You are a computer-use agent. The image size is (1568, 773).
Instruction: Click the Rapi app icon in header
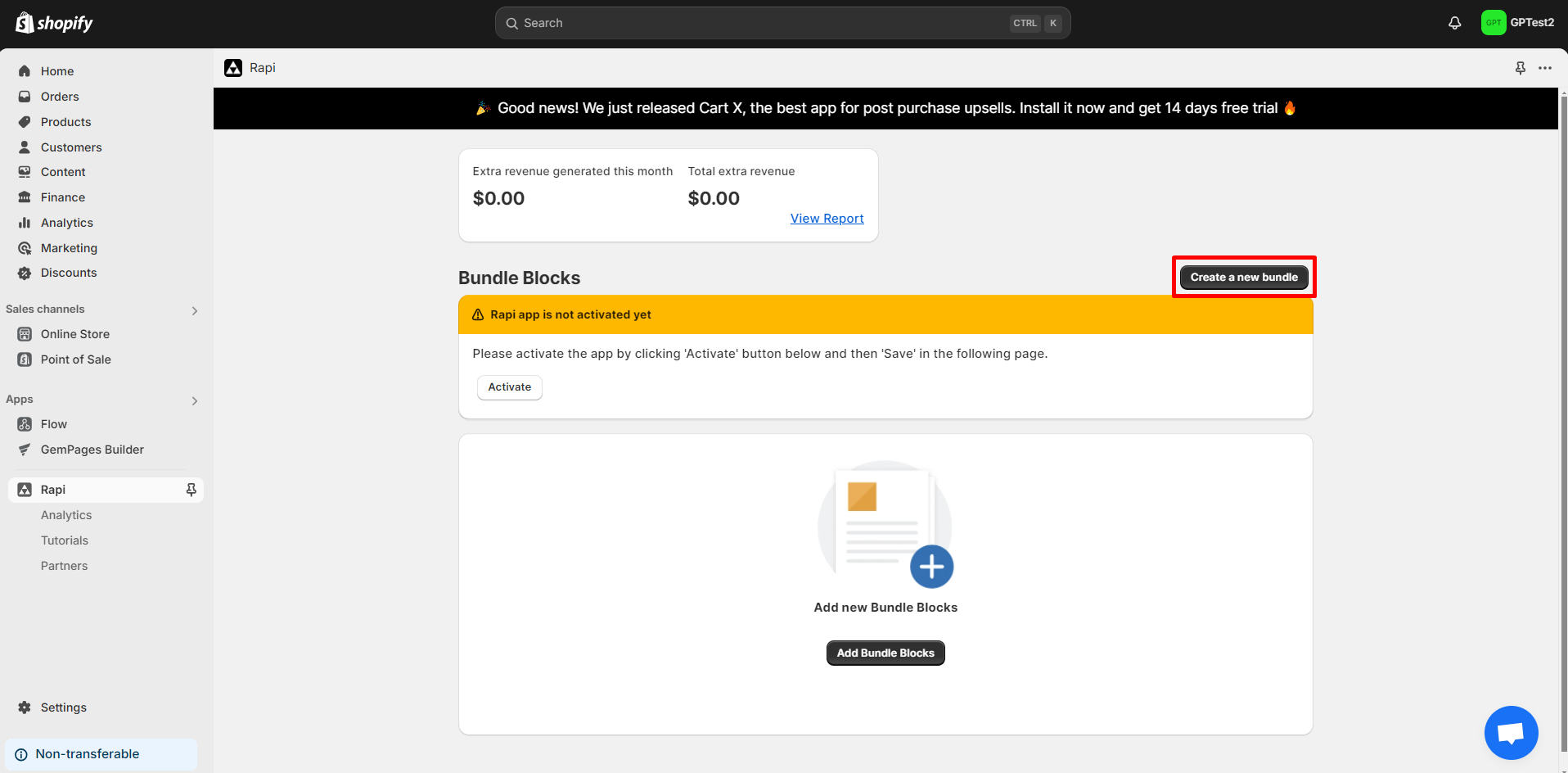coord(233,68)
